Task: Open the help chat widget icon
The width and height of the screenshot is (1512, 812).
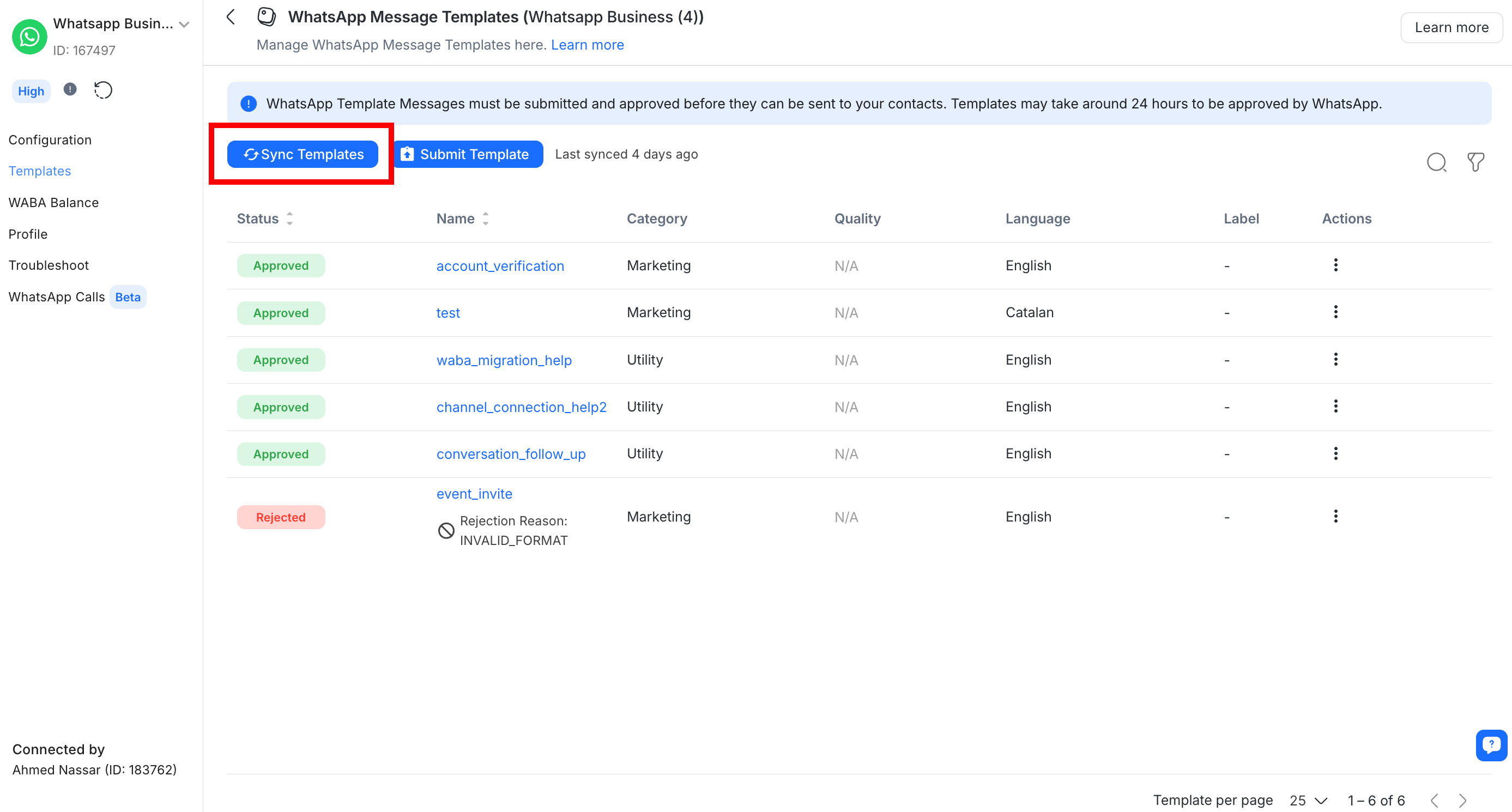Action: coord(1490,745)
